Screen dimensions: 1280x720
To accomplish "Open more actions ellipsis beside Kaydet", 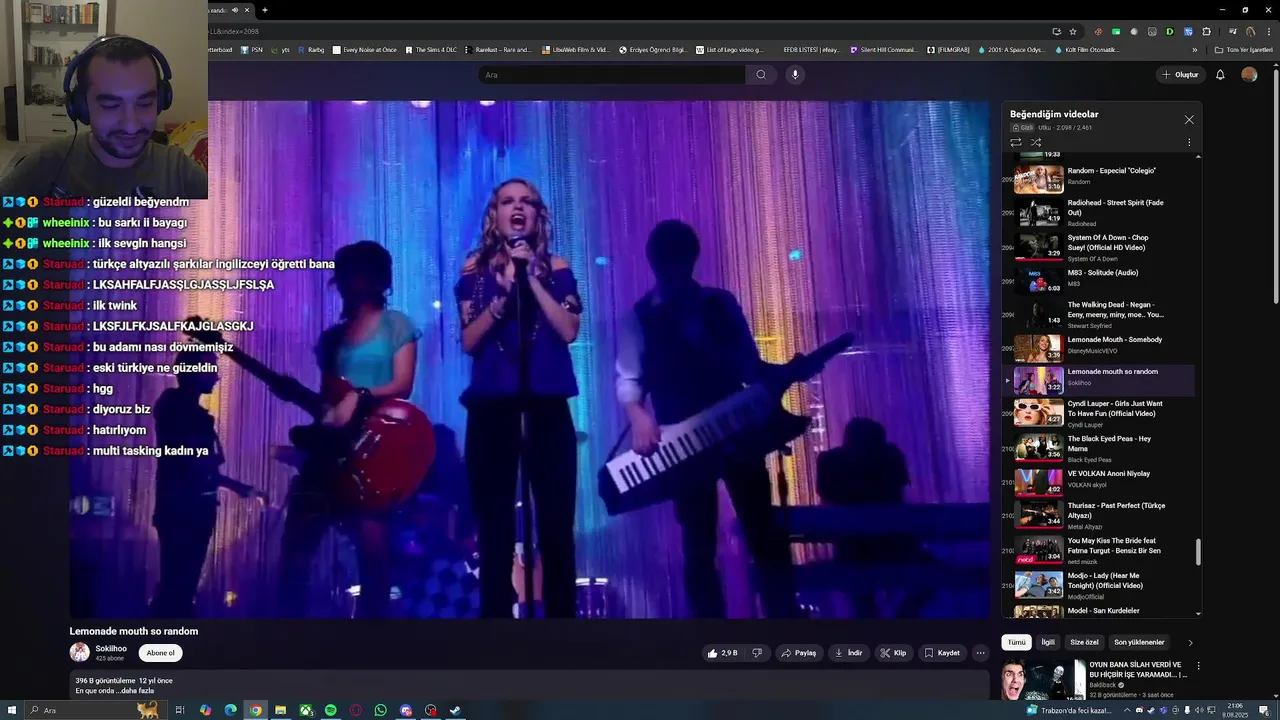I will click(980, 653).
